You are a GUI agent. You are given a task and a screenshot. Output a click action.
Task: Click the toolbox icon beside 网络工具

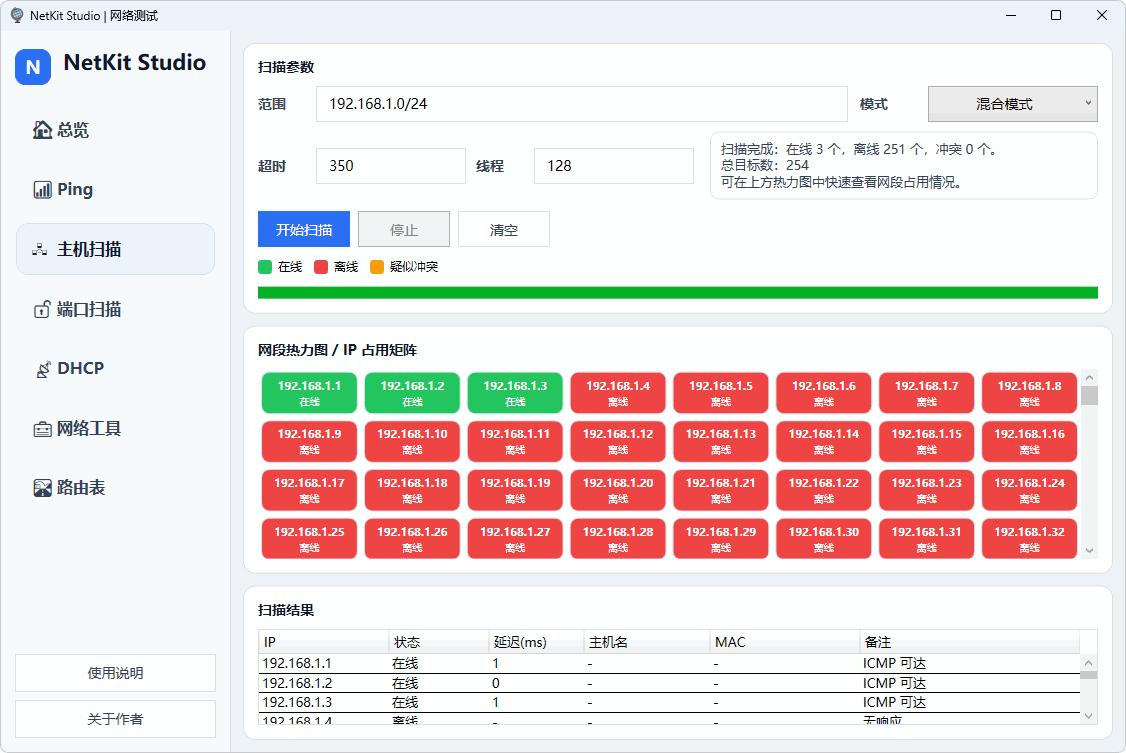[42, 429]
